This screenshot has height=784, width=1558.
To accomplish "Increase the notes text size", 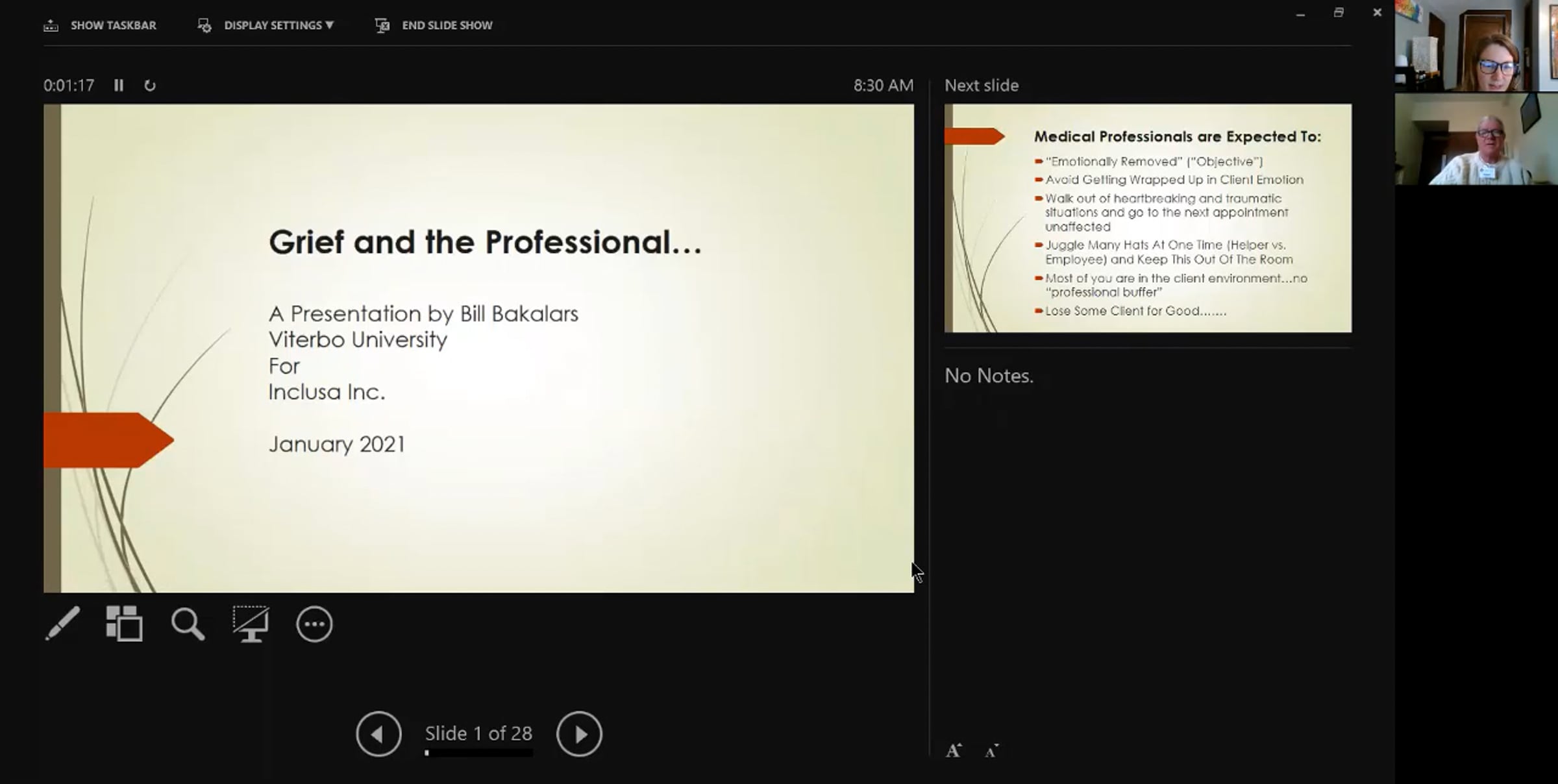I will (954, 751).
